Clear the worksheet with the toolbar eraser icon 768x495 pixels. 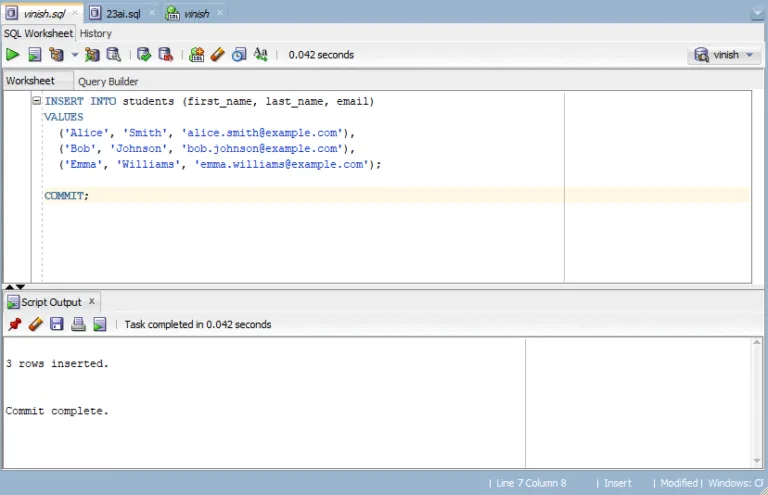click(217, 54)
